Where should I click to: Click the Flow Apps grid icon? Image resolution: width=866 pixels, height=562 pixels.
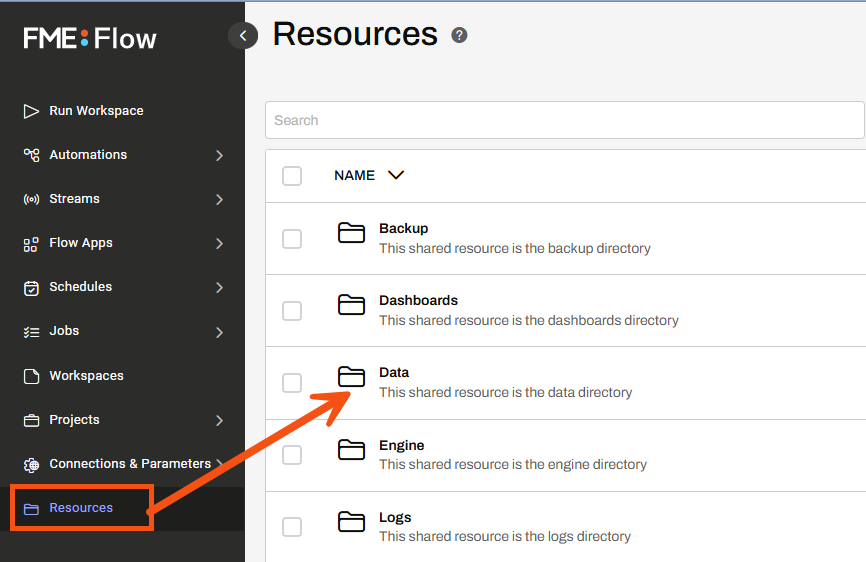pos(31,244)
